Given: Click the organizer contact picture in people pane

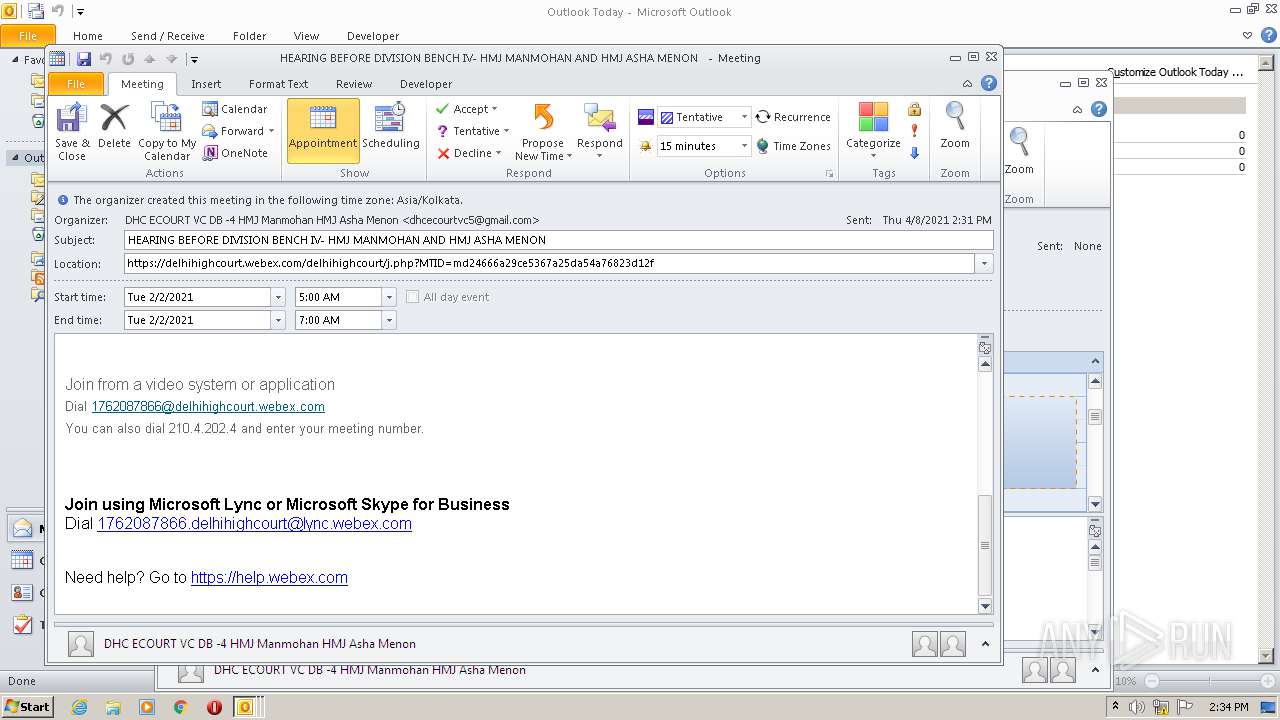Looking at the screenshot, I should (81, 644).
